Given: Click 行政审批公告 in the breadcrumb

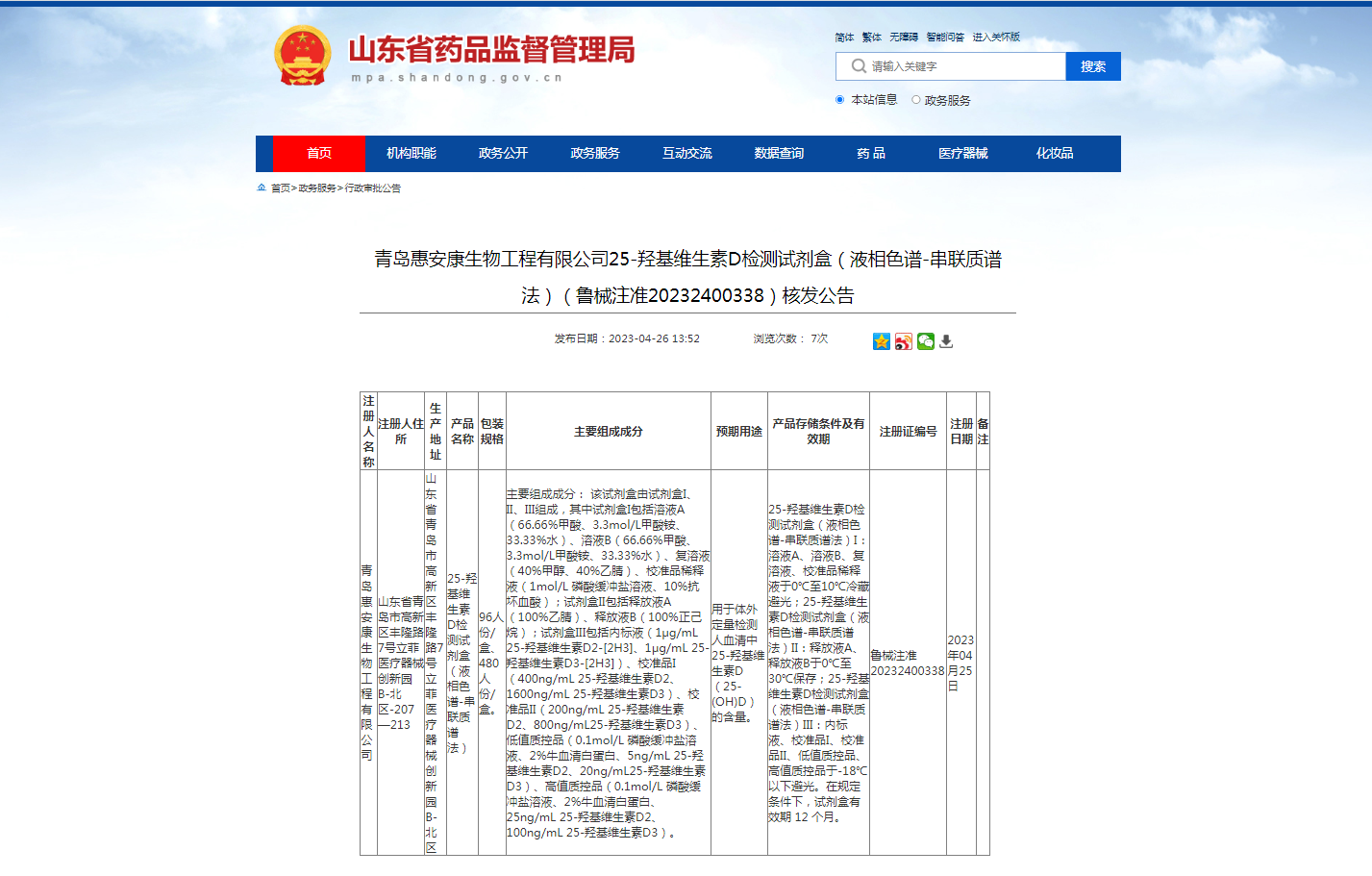Looking at the screenshot, I should coord(373,188).
